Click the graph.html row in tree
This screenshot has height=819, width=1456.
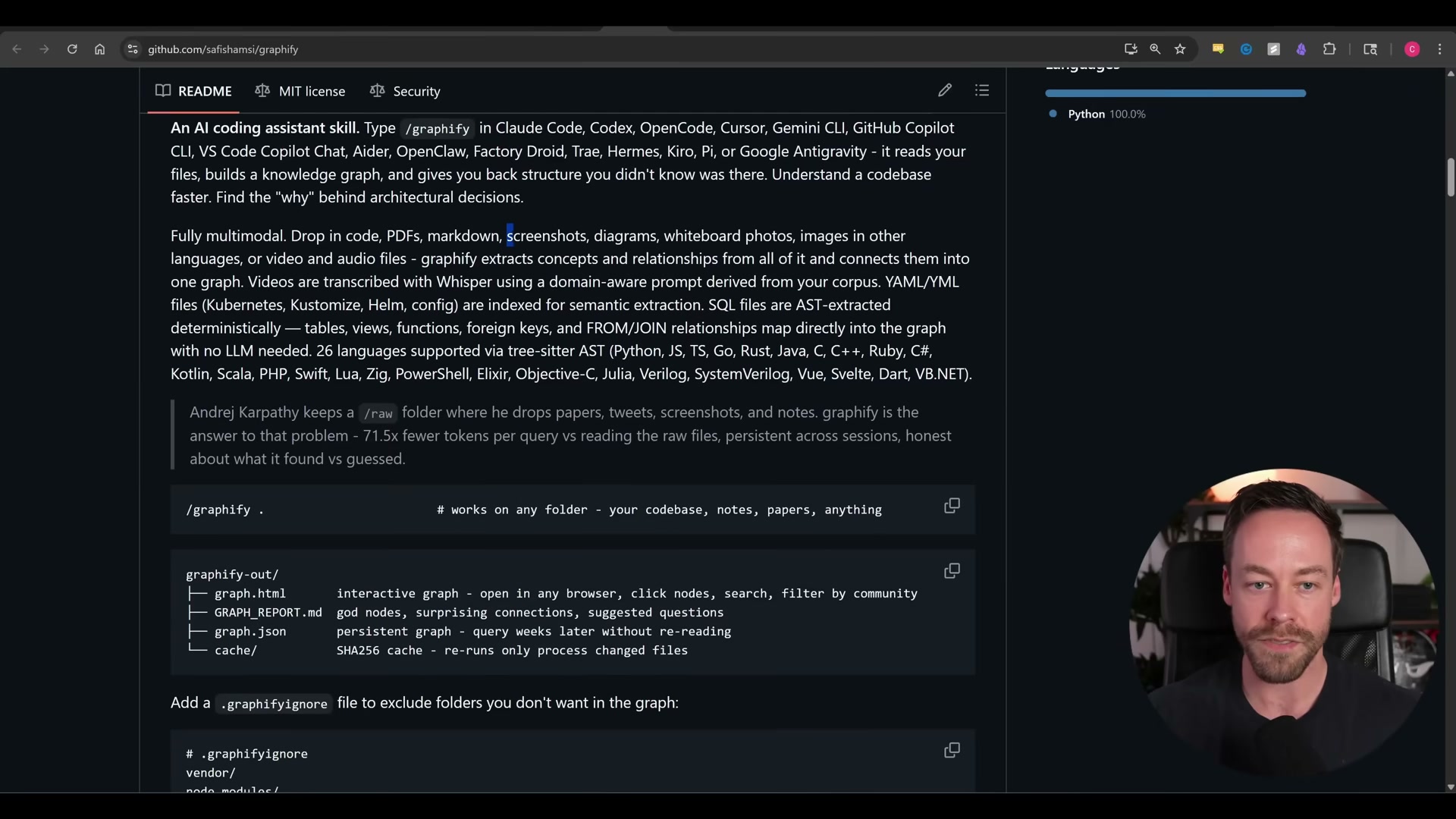click(x=552, y=594)
